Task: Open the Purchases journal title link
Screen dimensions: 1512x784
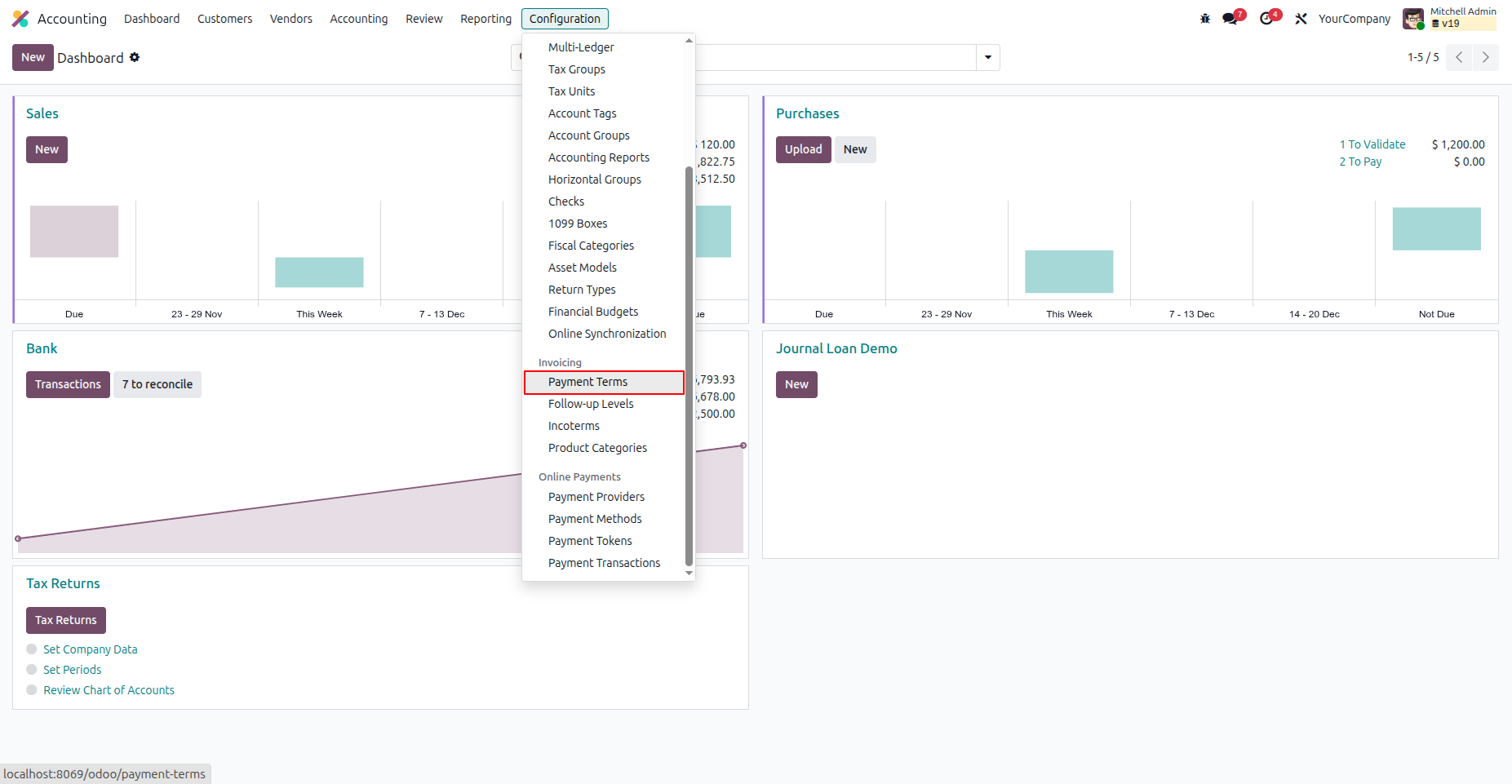Action: pos(807,113)
